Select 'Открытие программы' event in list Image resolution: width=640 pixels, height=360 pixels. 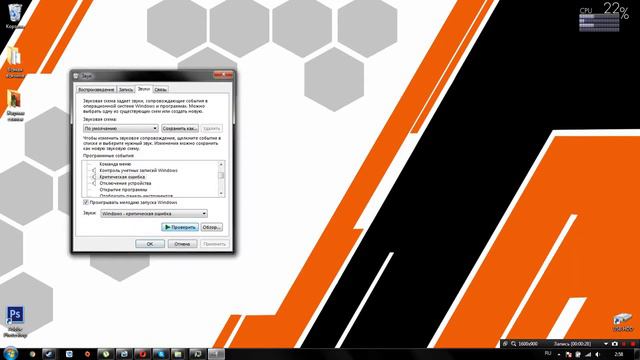123,190
